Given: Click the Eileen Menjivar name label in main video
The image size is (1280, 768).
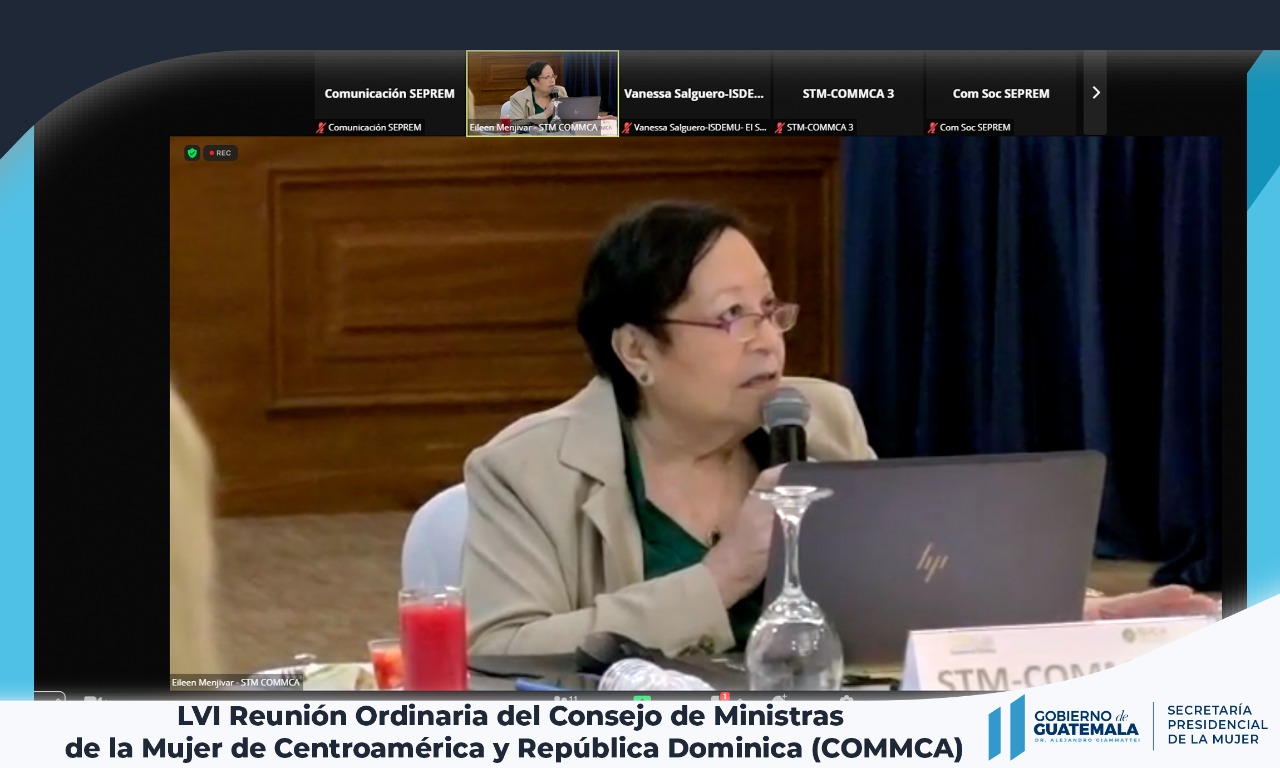Looking at the screenshot, I should (236, 682).
